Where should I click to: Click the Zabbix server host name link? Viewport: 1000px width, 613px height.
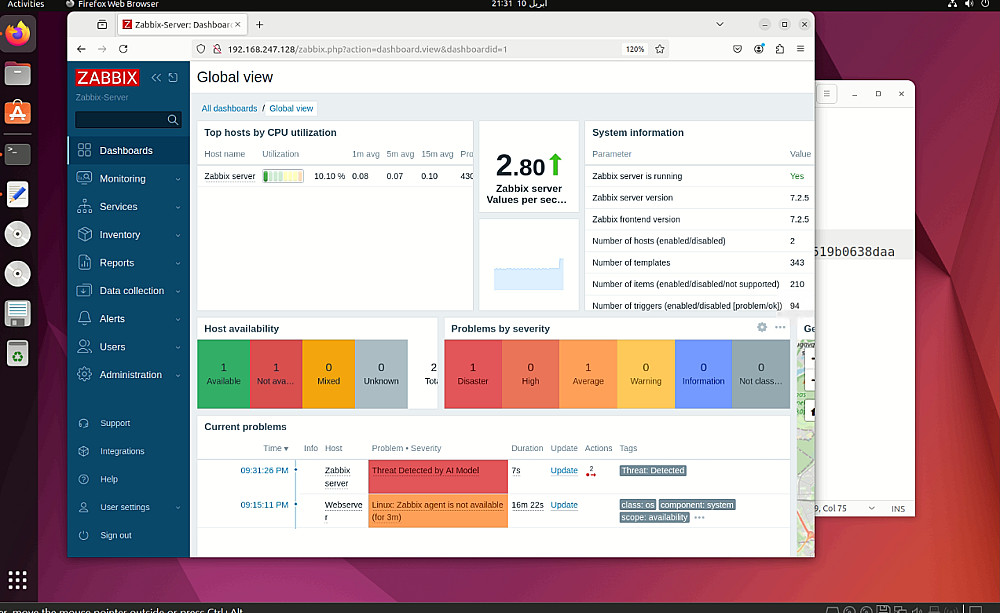pyautogui.click(x=230, y=176)
